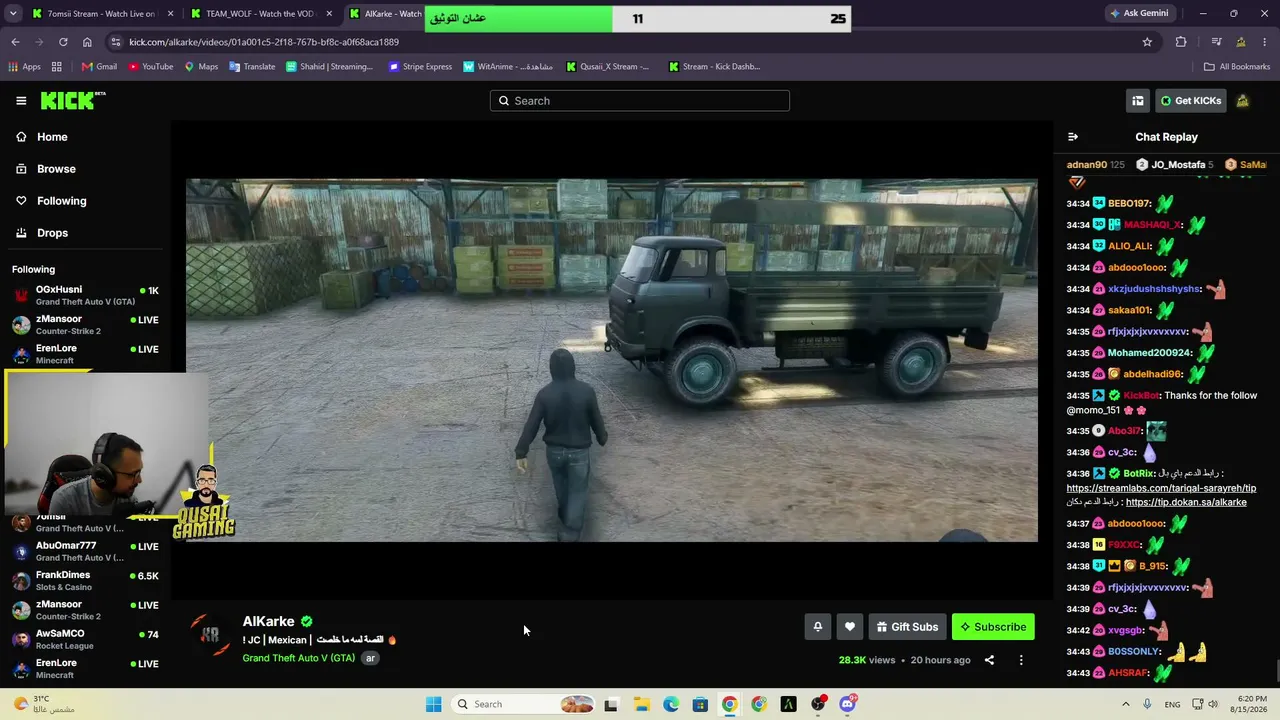Open Microsoft Edge from the taskbar
This screenshot has height=720, width=1280.
pyautogui.click(x=671, y=704)
